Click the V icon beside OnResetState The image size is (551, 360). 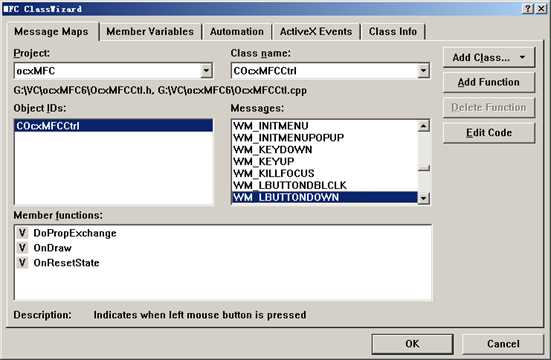(22, 263)
